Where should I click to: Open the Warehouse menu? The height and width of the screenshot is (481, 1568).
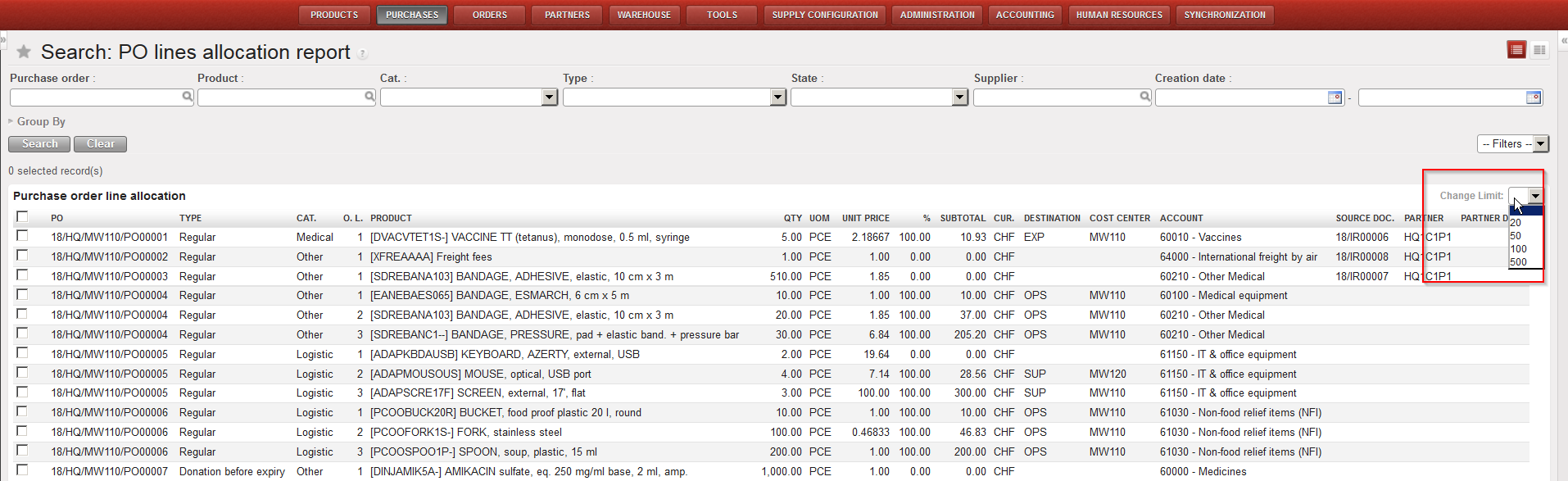pos(644,15)
